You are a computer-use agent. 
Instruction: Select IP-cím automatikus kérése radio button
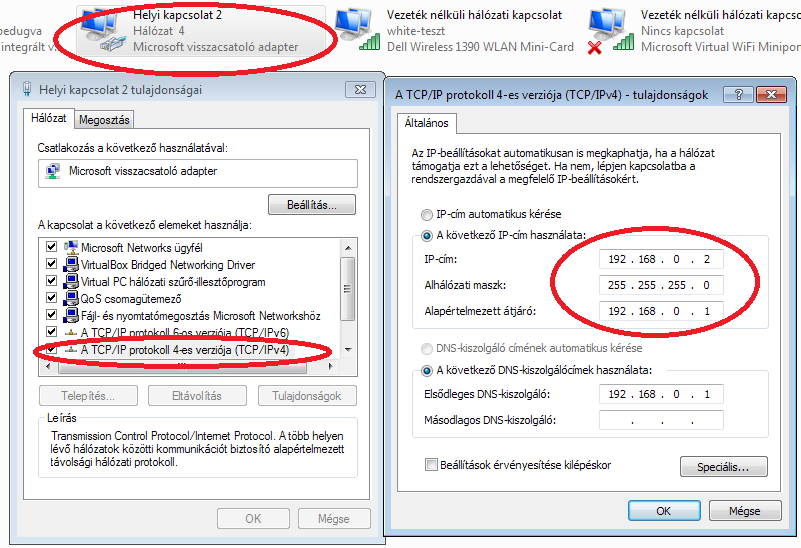426,215
